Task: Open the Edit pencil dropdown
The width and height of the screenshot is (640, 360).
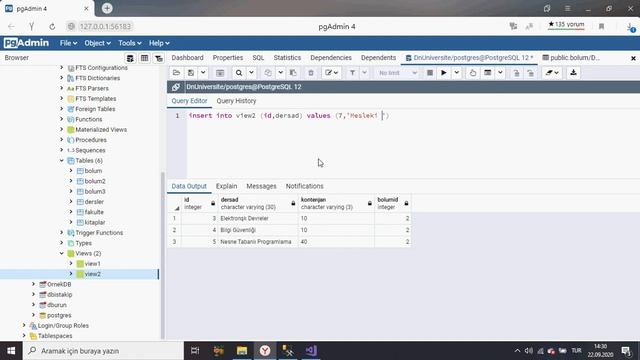Action: click(331, 73)
